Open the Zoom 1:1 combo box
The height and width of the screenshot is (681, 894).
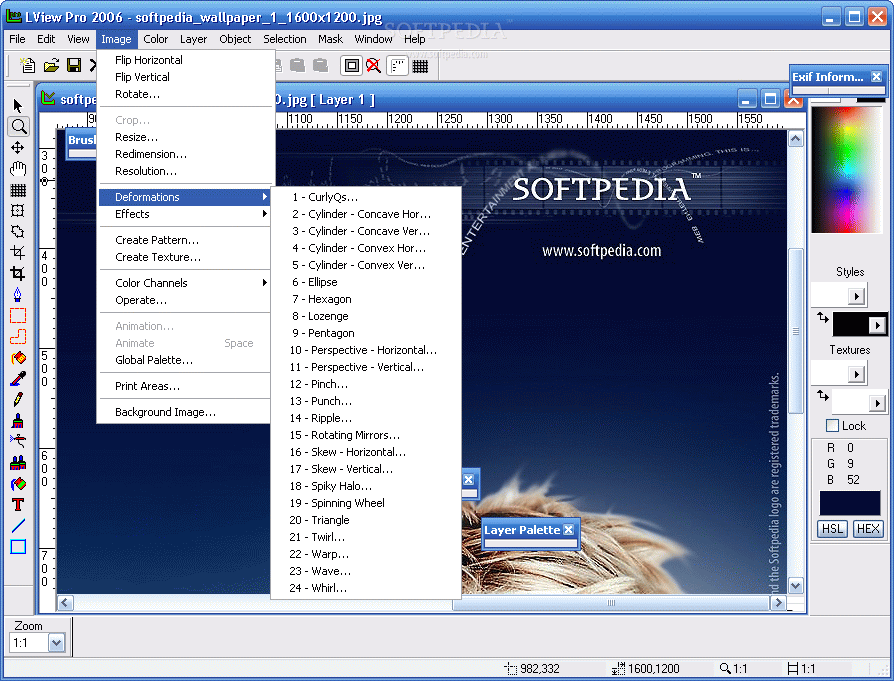[37, 643]
